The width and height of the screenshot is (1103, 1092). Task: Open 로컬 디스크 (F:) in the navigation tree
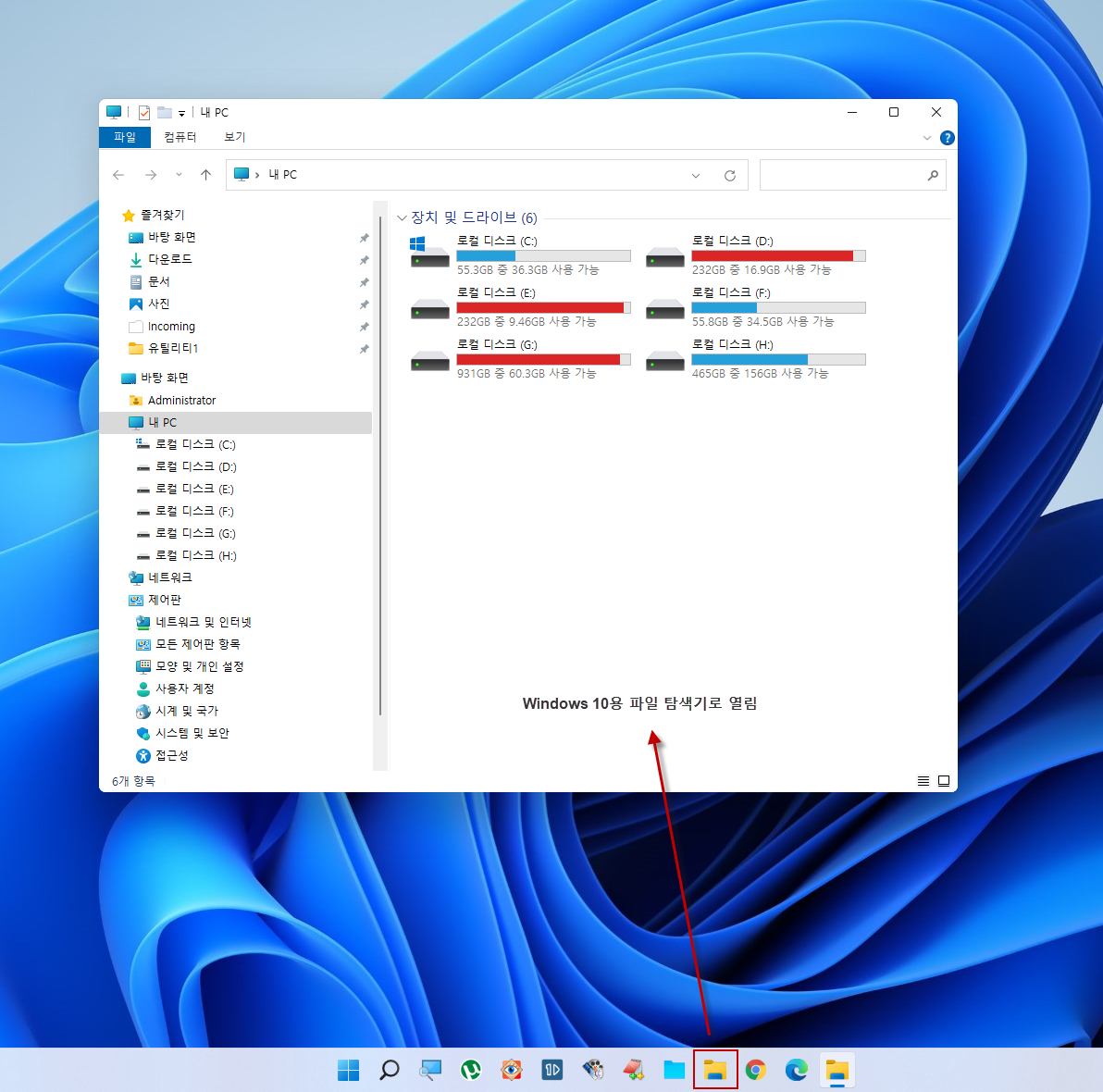(x=194, y=512)
